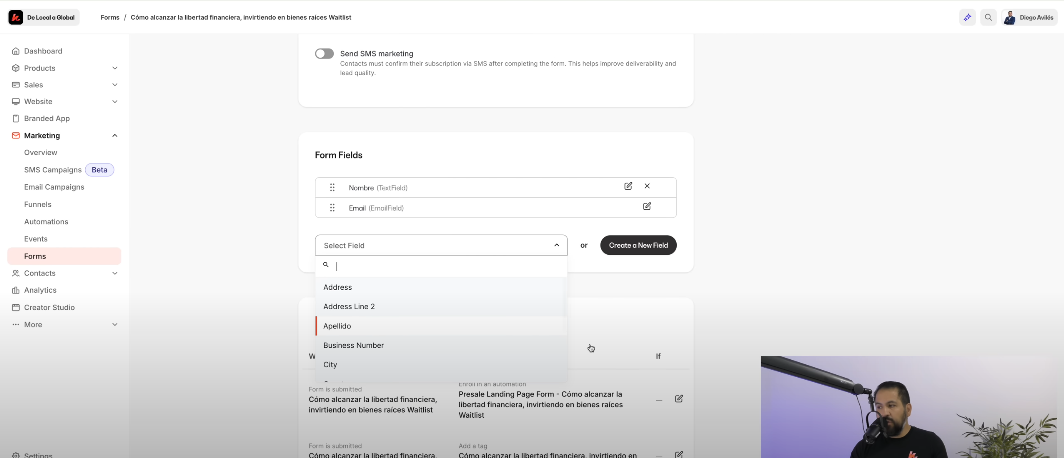
Task: Click the drag handle of Email field
Action: point(332,208)
